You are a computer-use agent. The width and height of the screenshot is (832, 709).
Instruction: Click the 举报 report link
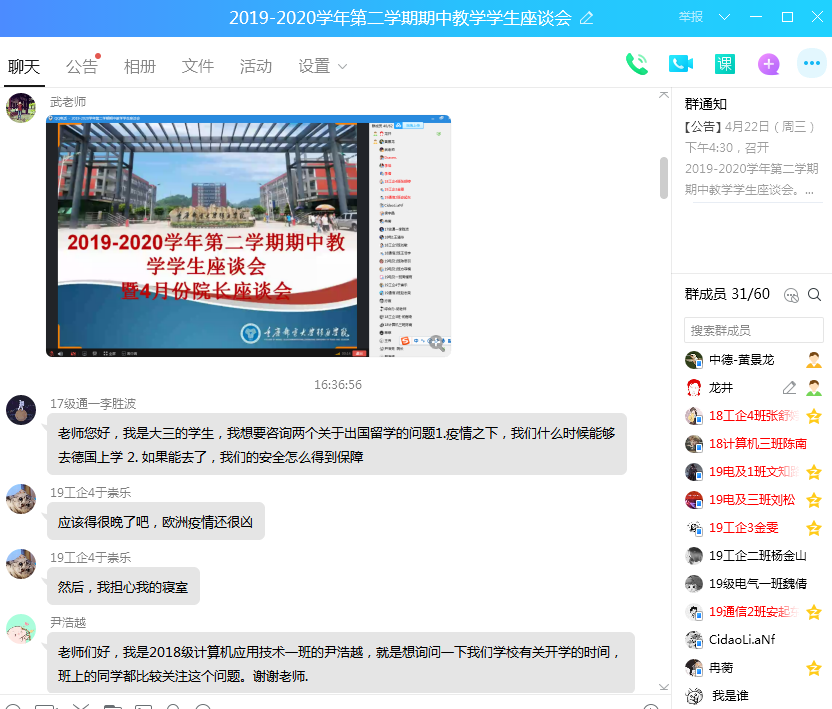691,17
